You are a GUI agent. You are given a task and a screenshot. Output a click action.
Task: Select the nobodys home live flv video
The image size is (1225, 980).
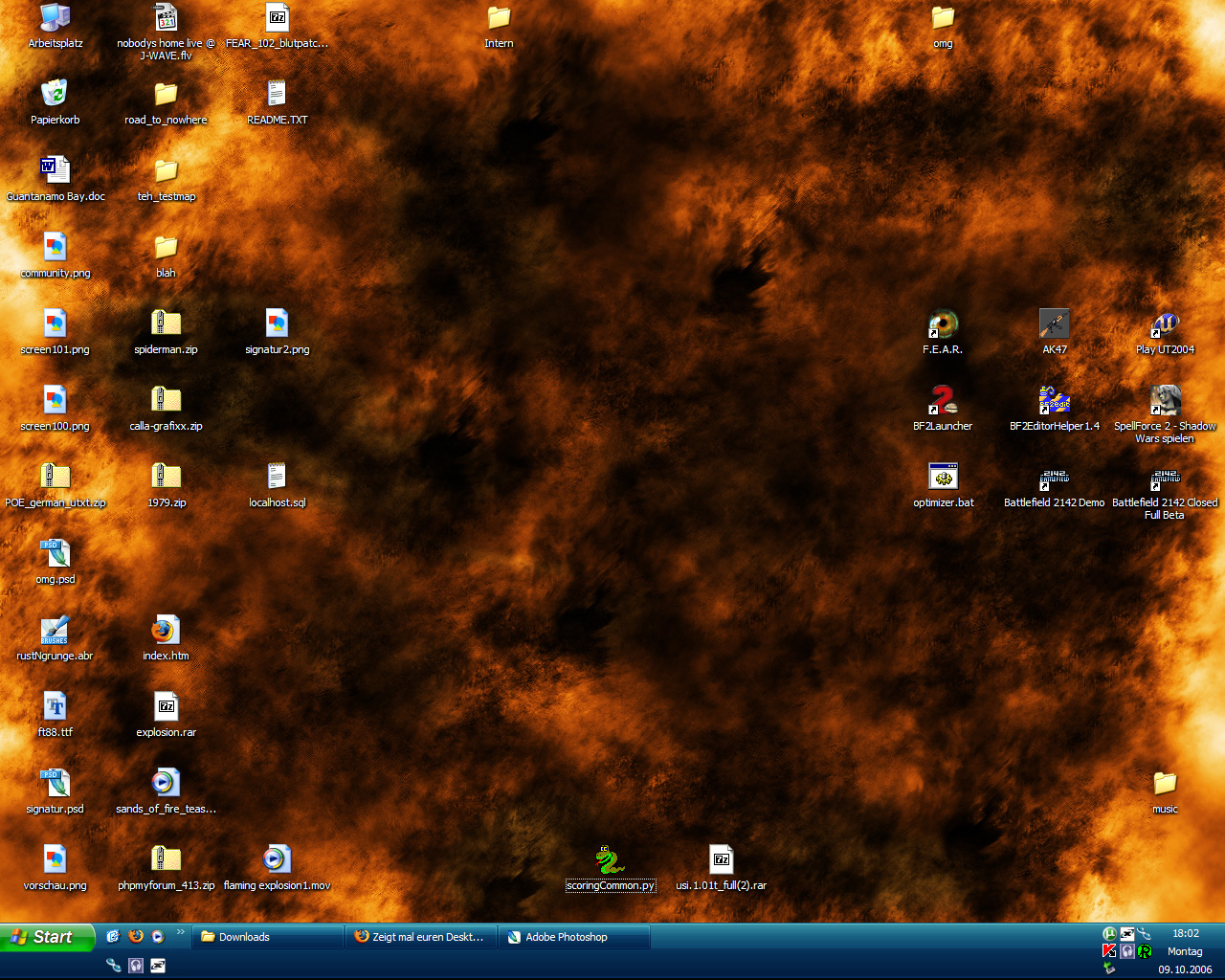(167, 32)
